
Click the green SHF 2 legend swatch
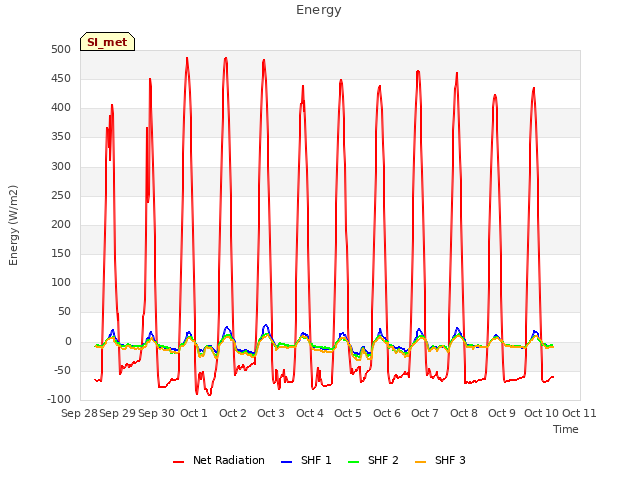353,462
